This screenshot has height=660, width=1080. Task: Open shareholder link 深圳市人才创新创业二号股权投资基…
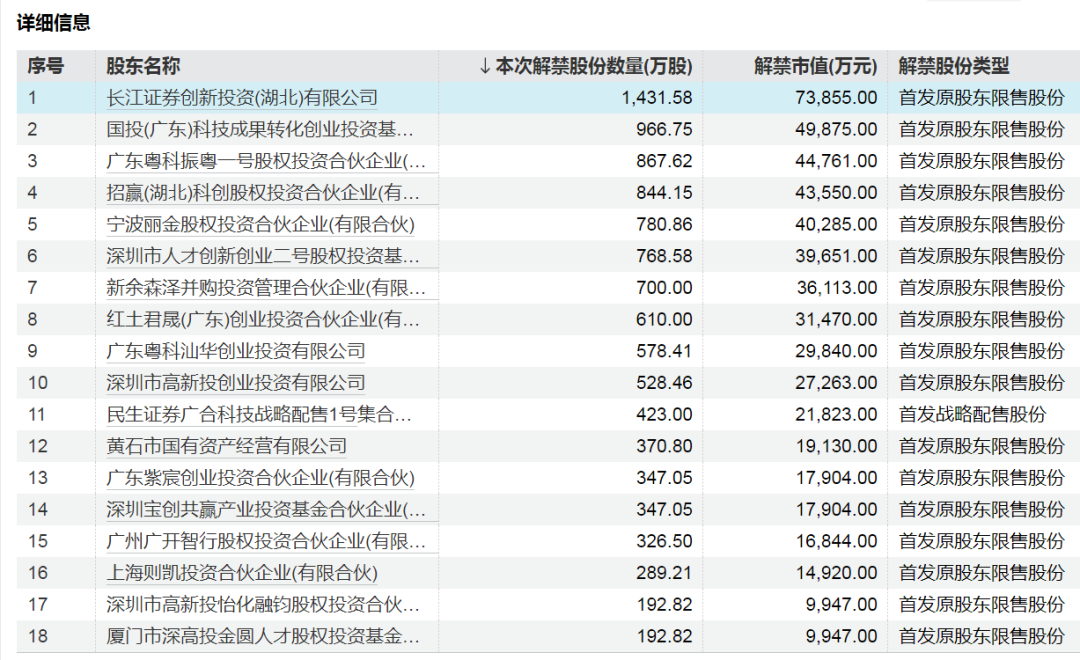[x=262, y=256]
